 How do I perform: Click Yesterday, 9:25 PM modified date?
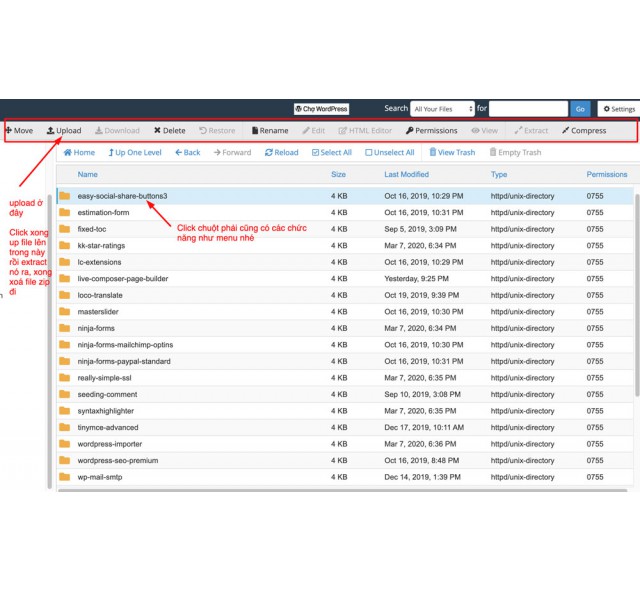tap(416, 279)
